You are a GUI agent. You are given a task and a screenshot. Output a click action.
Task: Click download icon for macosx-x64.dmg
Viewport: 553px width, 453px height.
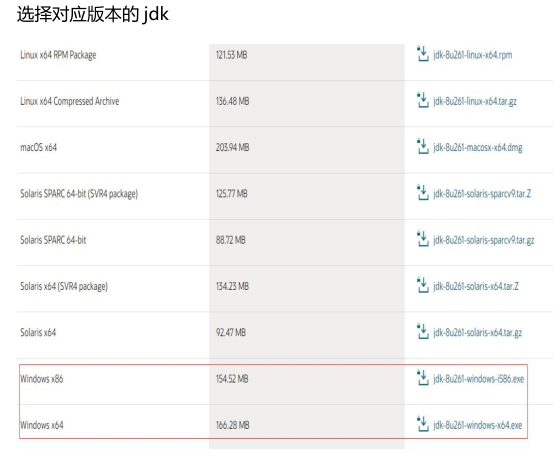[423, 146]
